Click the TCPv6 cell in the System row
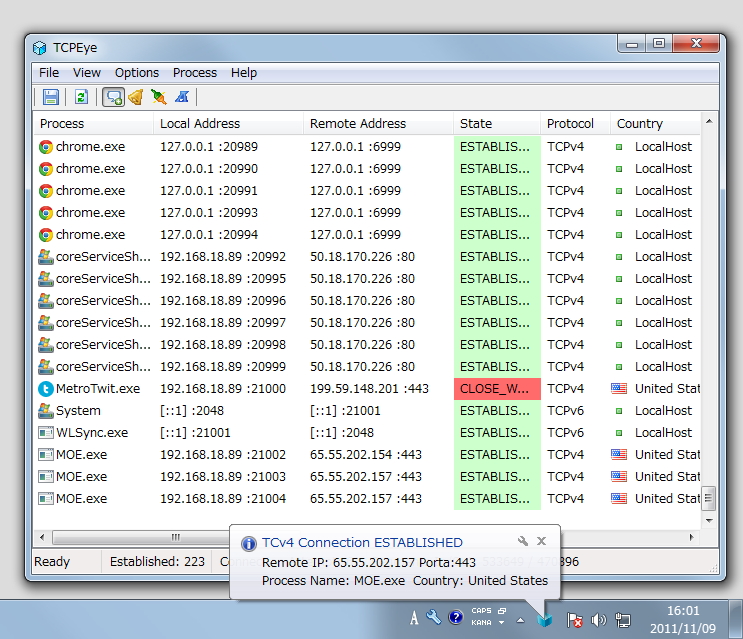743x639 pixels. 565,411
